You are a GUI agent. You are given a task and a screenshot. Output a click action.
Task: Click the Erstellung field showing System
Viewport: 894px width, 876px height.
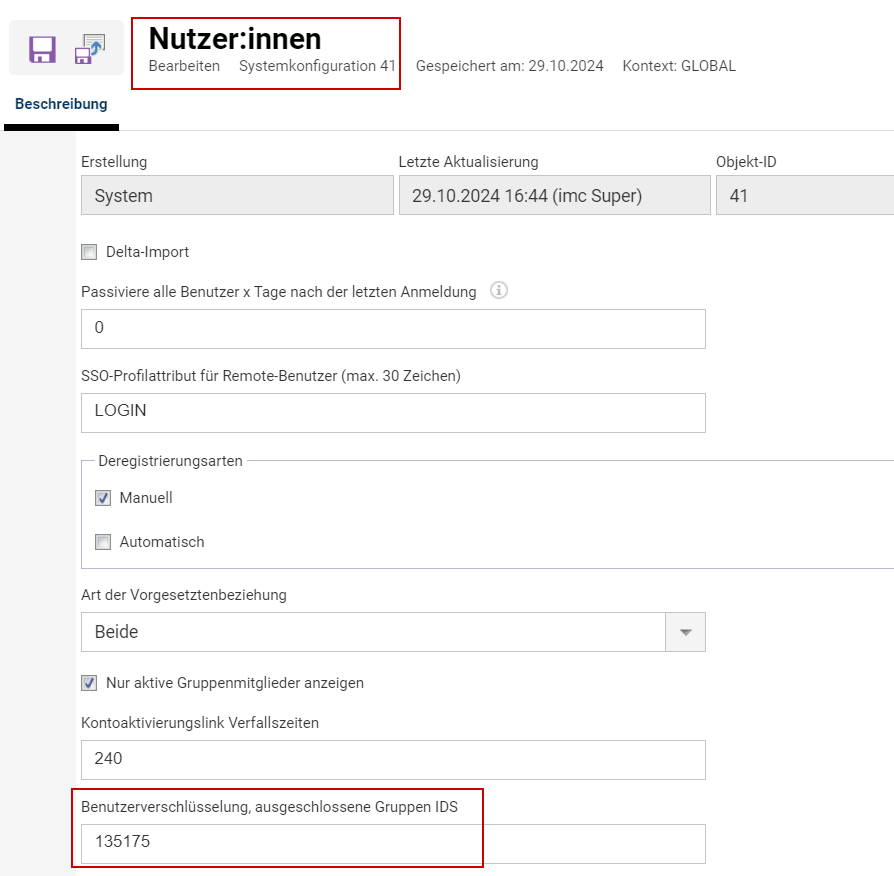pyautogui.click(x=237, y=196)
